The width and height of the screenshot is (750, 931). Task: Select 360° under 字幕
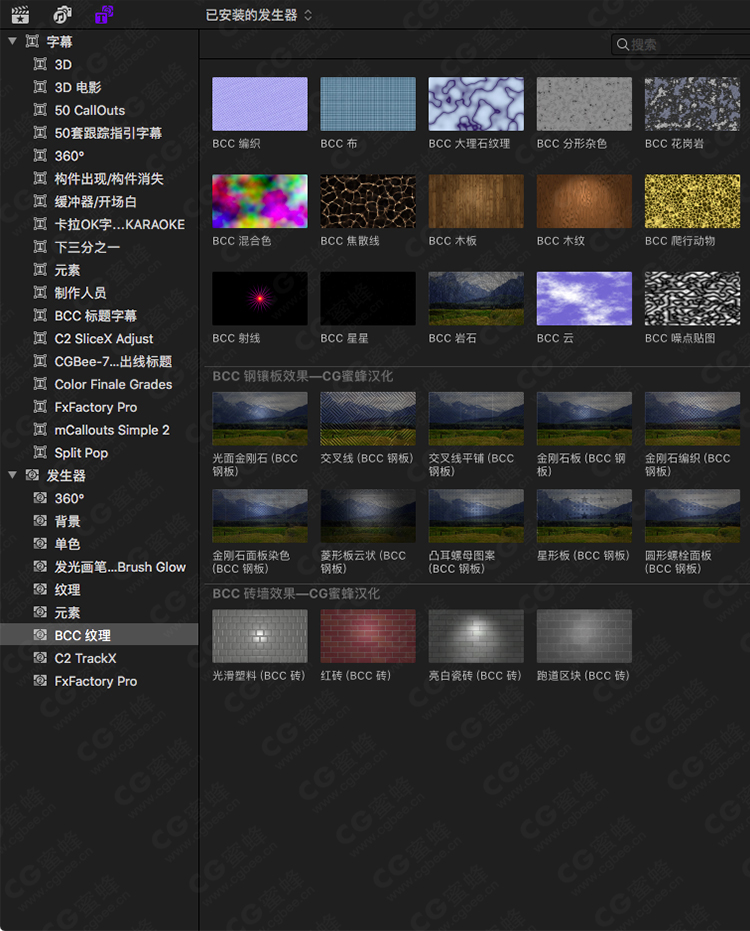click(99, 156)
